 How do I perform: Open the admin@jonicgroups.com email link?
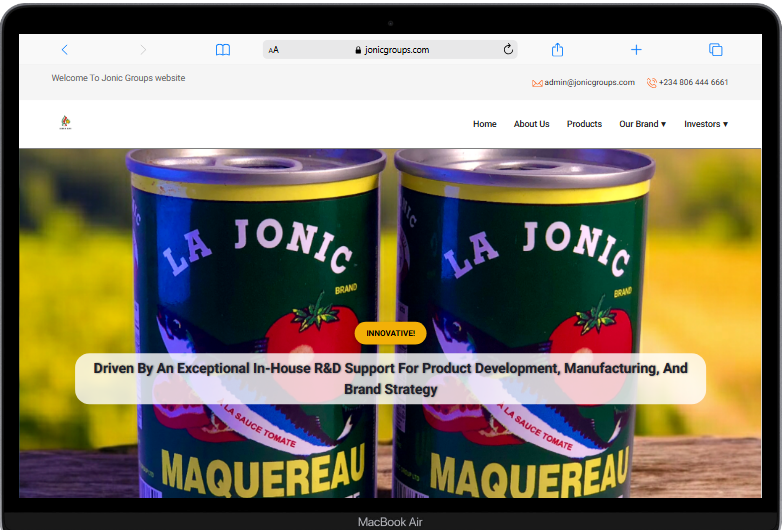tap(589, 82)
